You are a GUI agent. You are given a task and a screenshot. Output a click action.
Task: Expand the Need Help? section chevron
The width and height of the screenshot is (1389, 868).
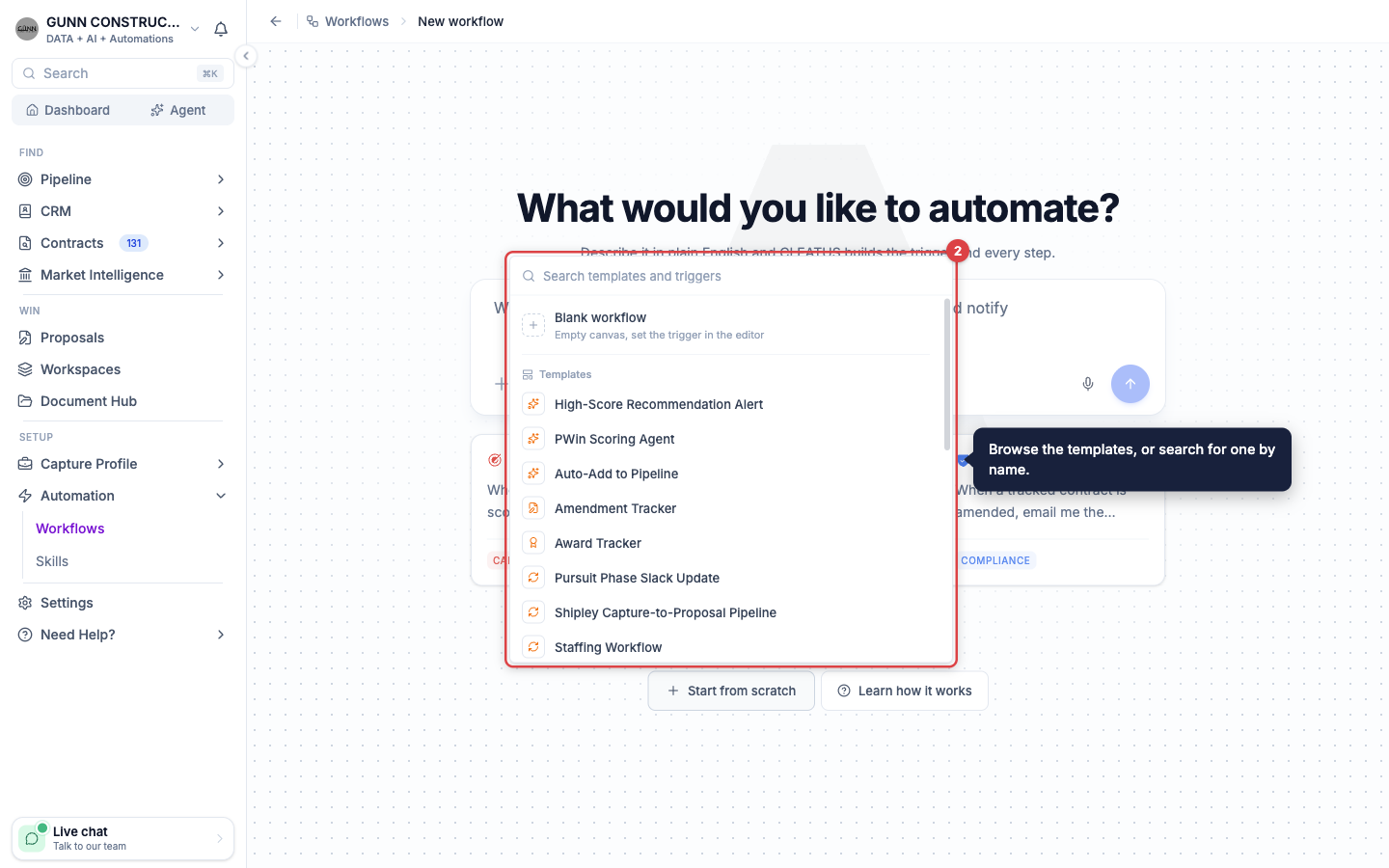pyautogui.click(x=221, y=635)
